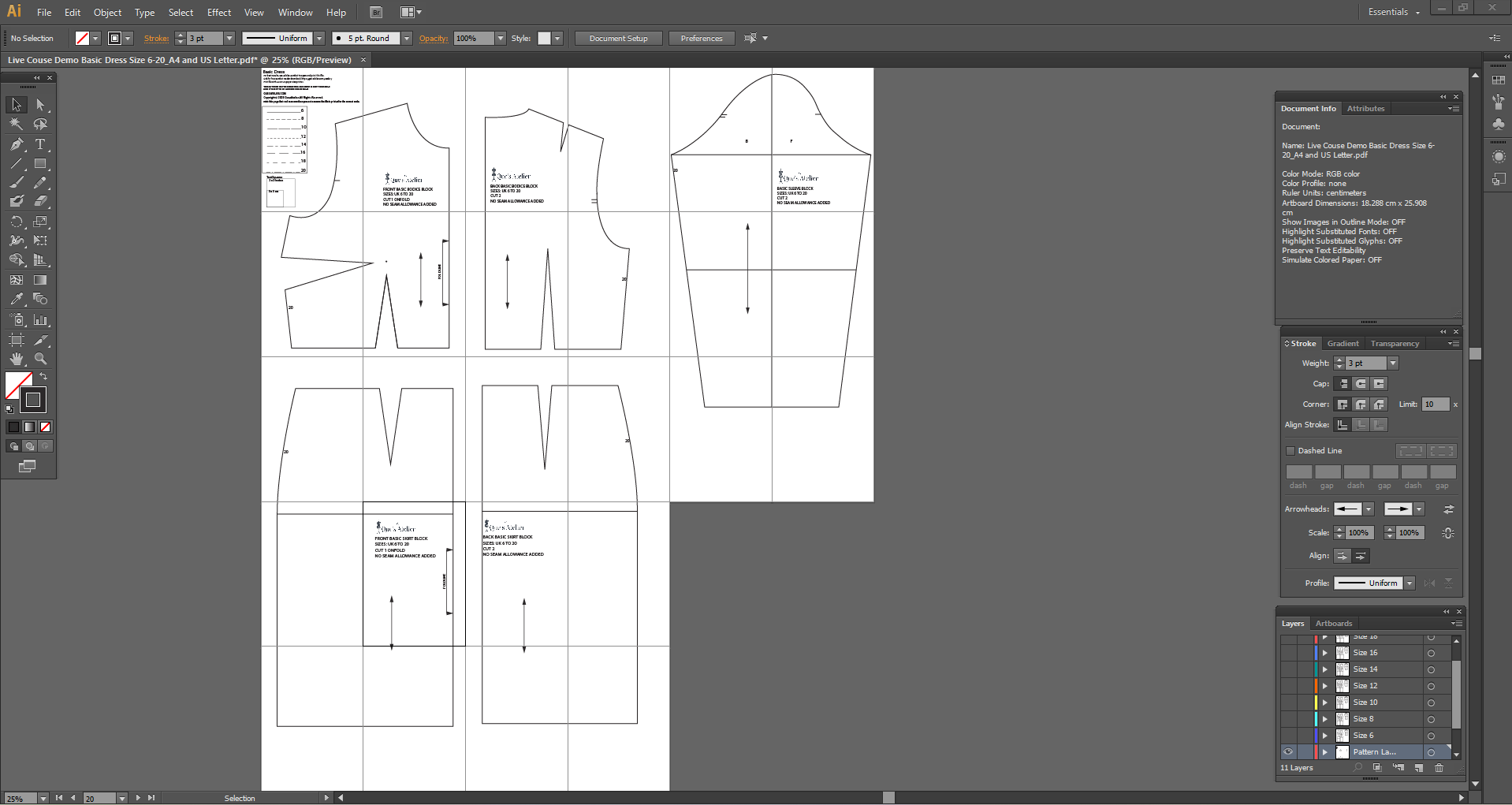Swap fill and stroke colors
1512x805 pixels.
(44, 377)
